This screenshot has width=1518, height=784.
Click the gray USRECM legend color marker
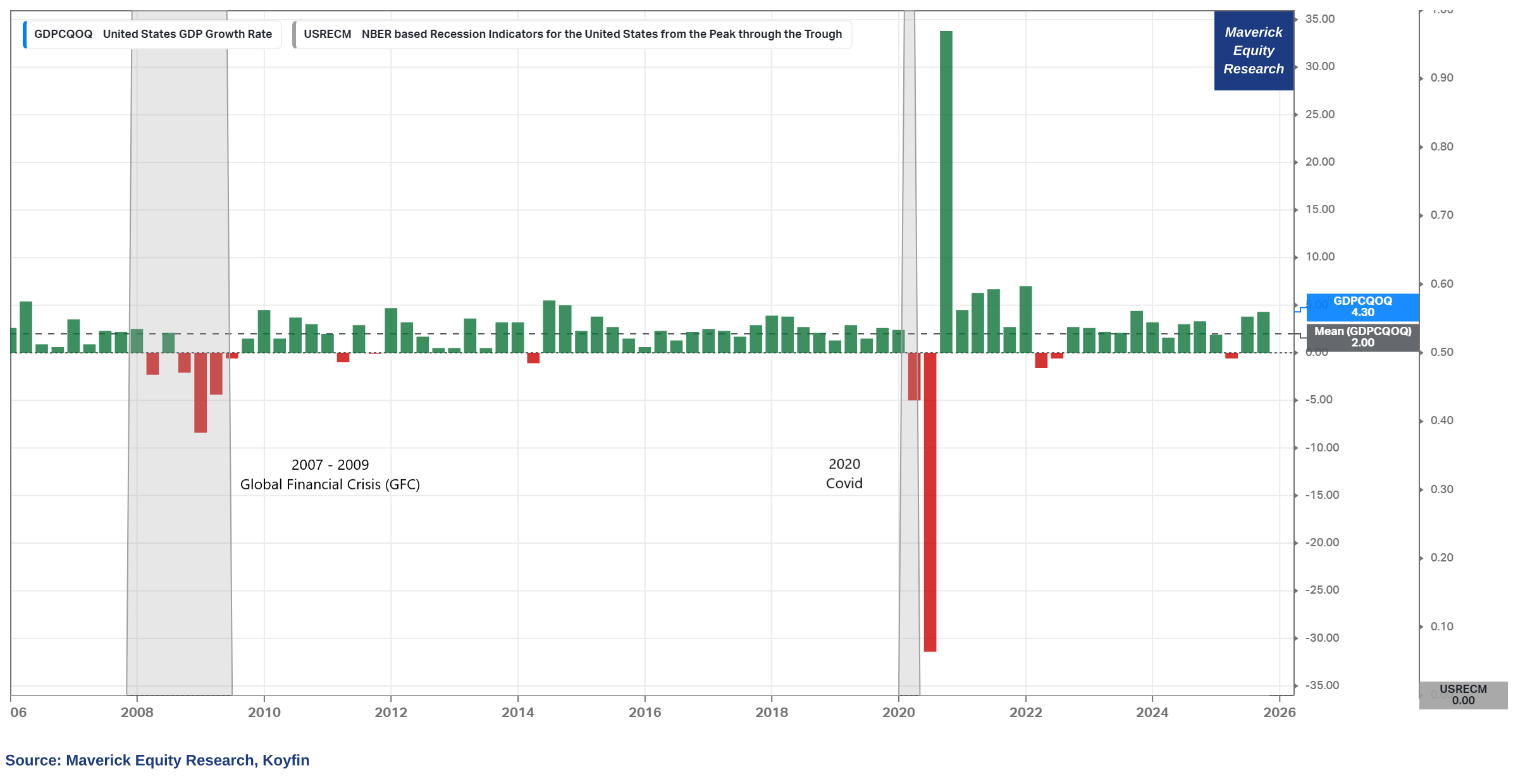click(294, 34)
